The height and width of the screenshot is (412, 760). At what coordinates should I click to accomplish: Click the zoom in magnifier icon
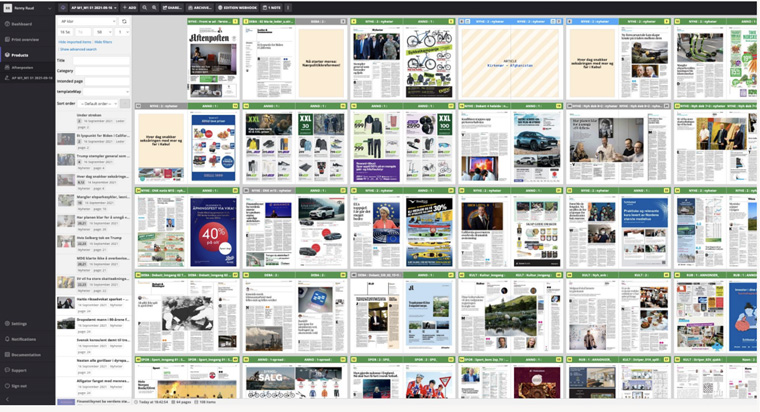point(154,8)
